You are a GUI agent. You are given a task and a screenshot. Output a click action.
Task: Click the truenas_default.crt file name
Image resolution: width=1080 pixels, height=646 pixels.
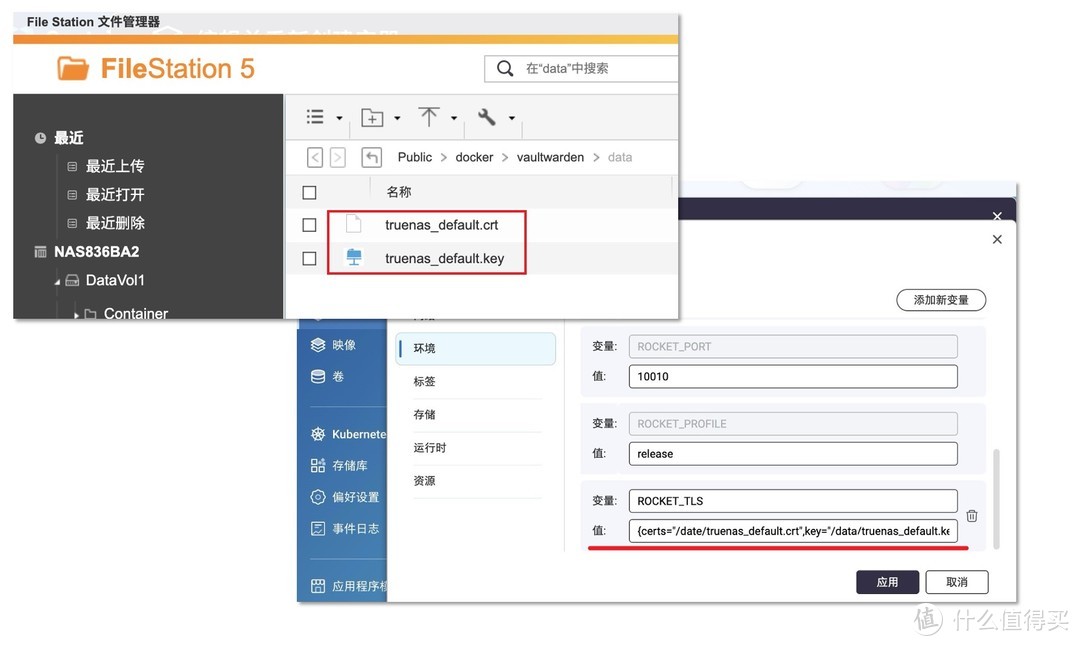click(442, 225)
